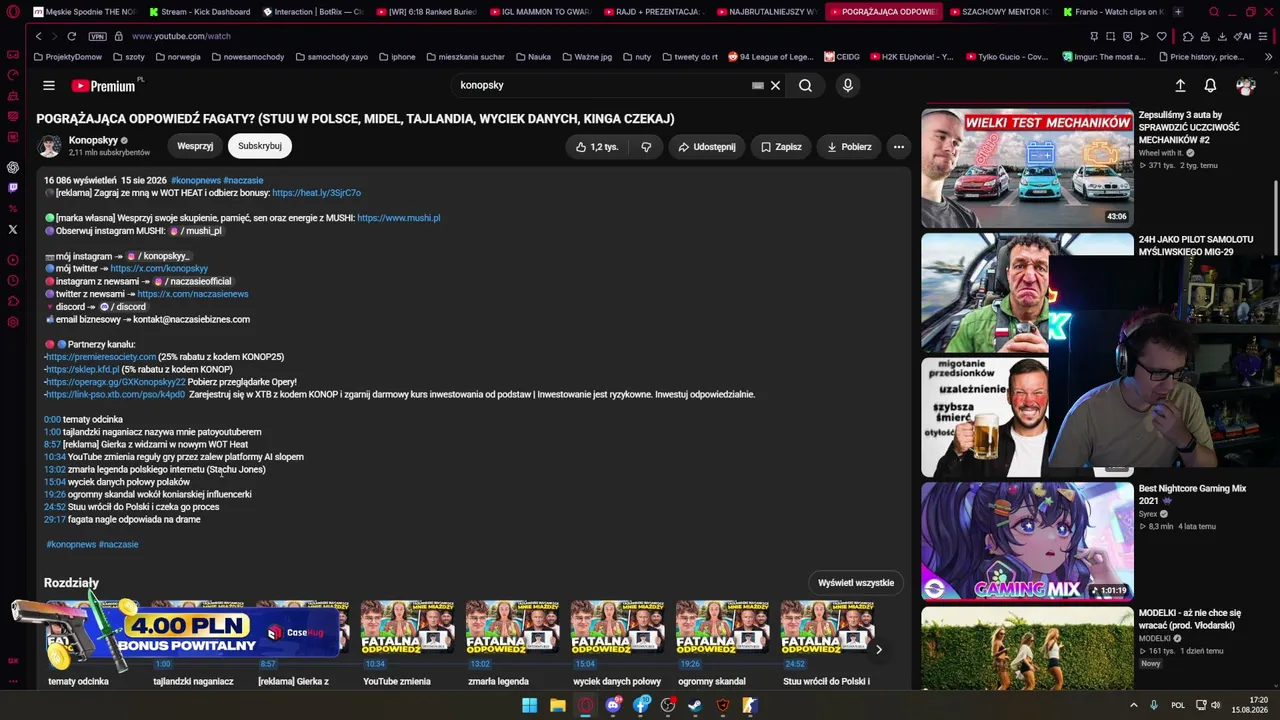Open the premieresociety.com partner link
The height and width of the screenshot is (720, 1280).
point(101,357)
